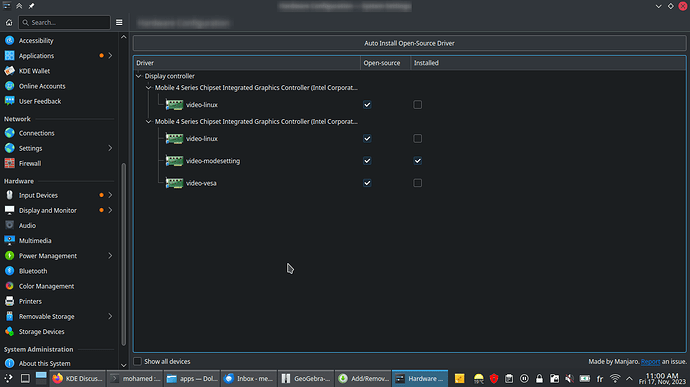Click the Storage Devices icon

[9, 332]
